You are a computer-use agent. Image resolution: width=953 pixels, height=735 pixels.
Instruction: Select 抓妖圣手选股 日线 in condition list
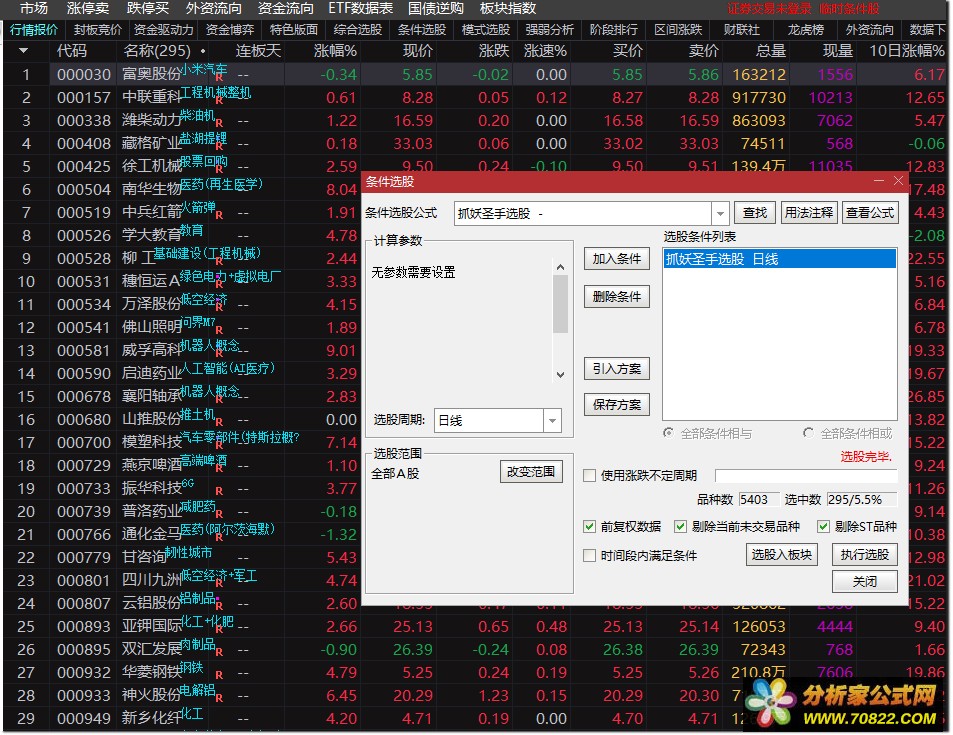780,259
